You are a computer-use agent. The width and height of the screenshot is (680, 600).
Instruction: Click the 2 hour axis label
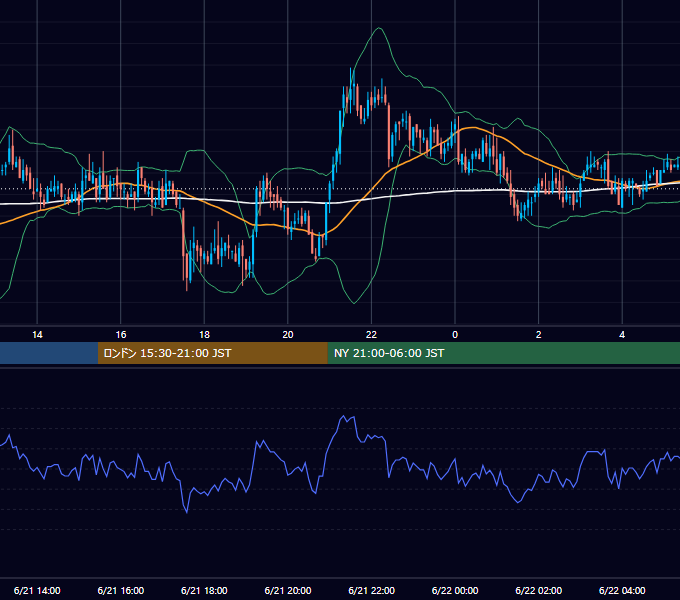tap(538, 335)
